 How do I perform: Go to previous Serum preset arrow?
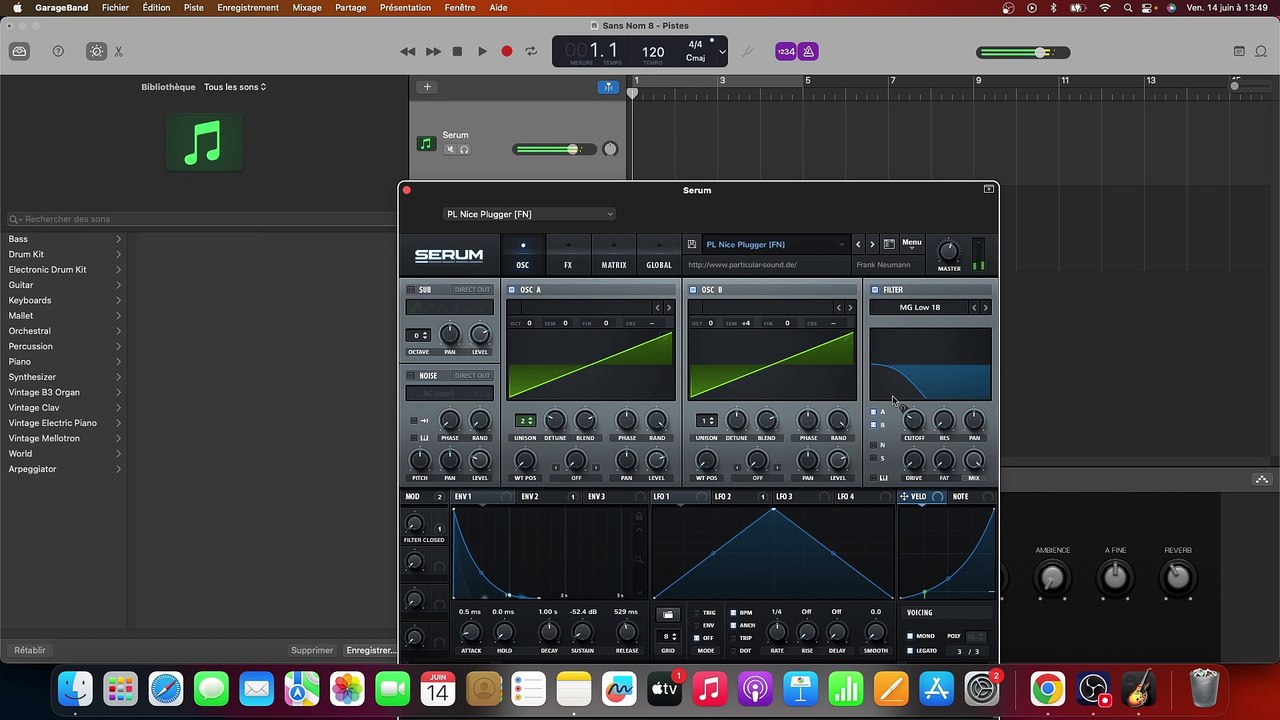(858, 244)
